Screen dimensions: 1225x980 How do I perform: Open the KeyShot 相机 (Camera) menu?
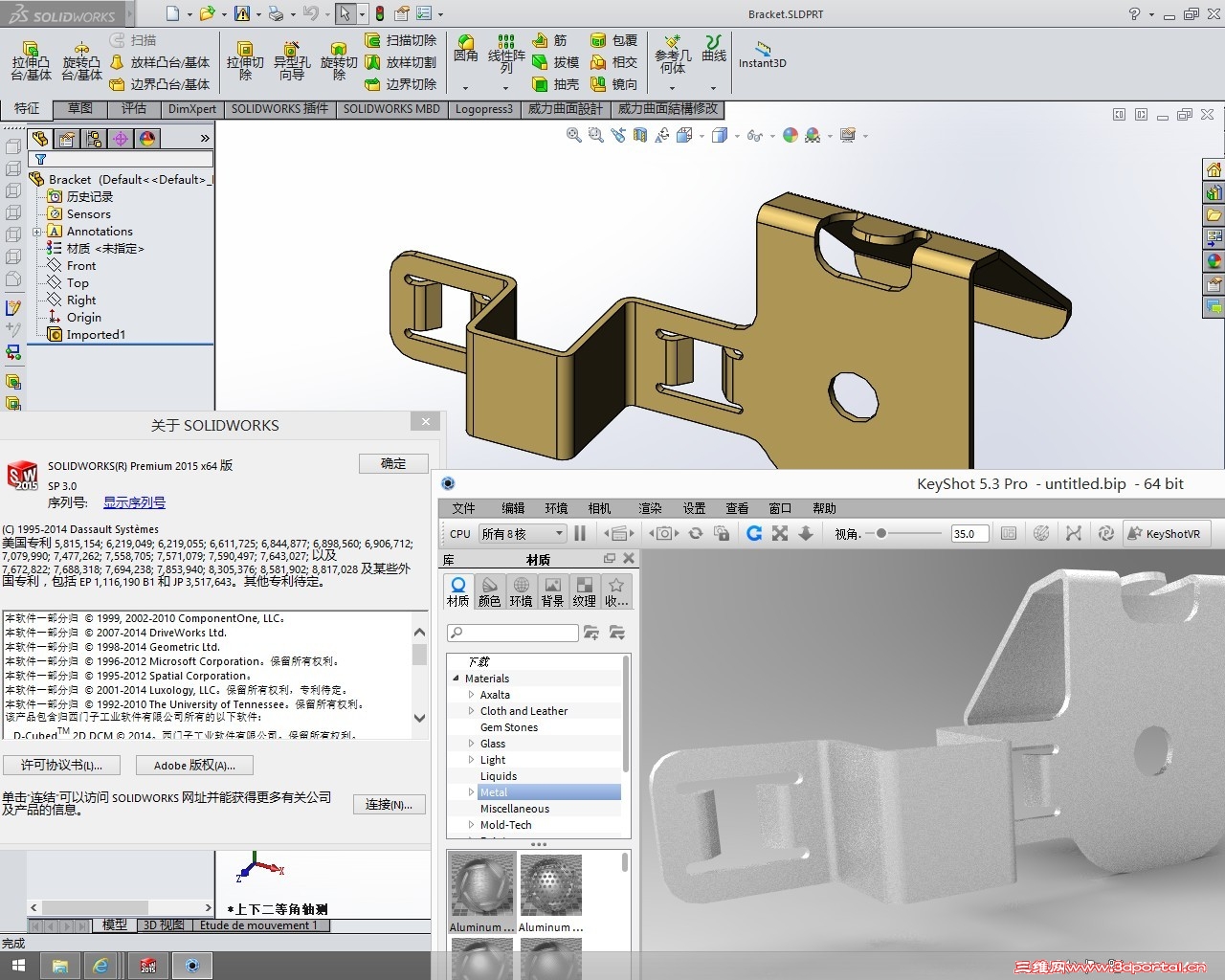point(600,508)
